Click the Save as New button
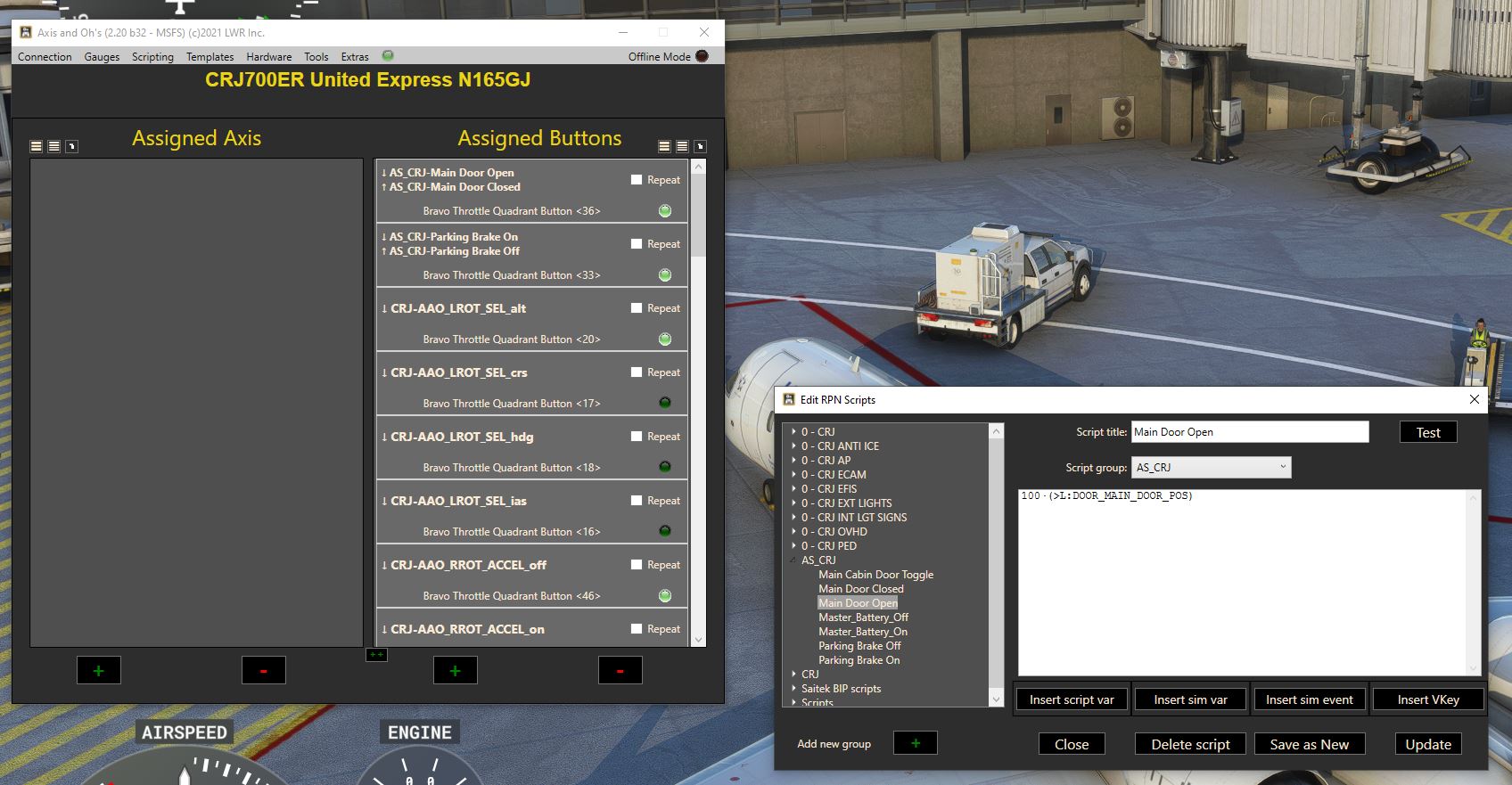Screen dimensions: 1512x785 (x=1309, y=744)
